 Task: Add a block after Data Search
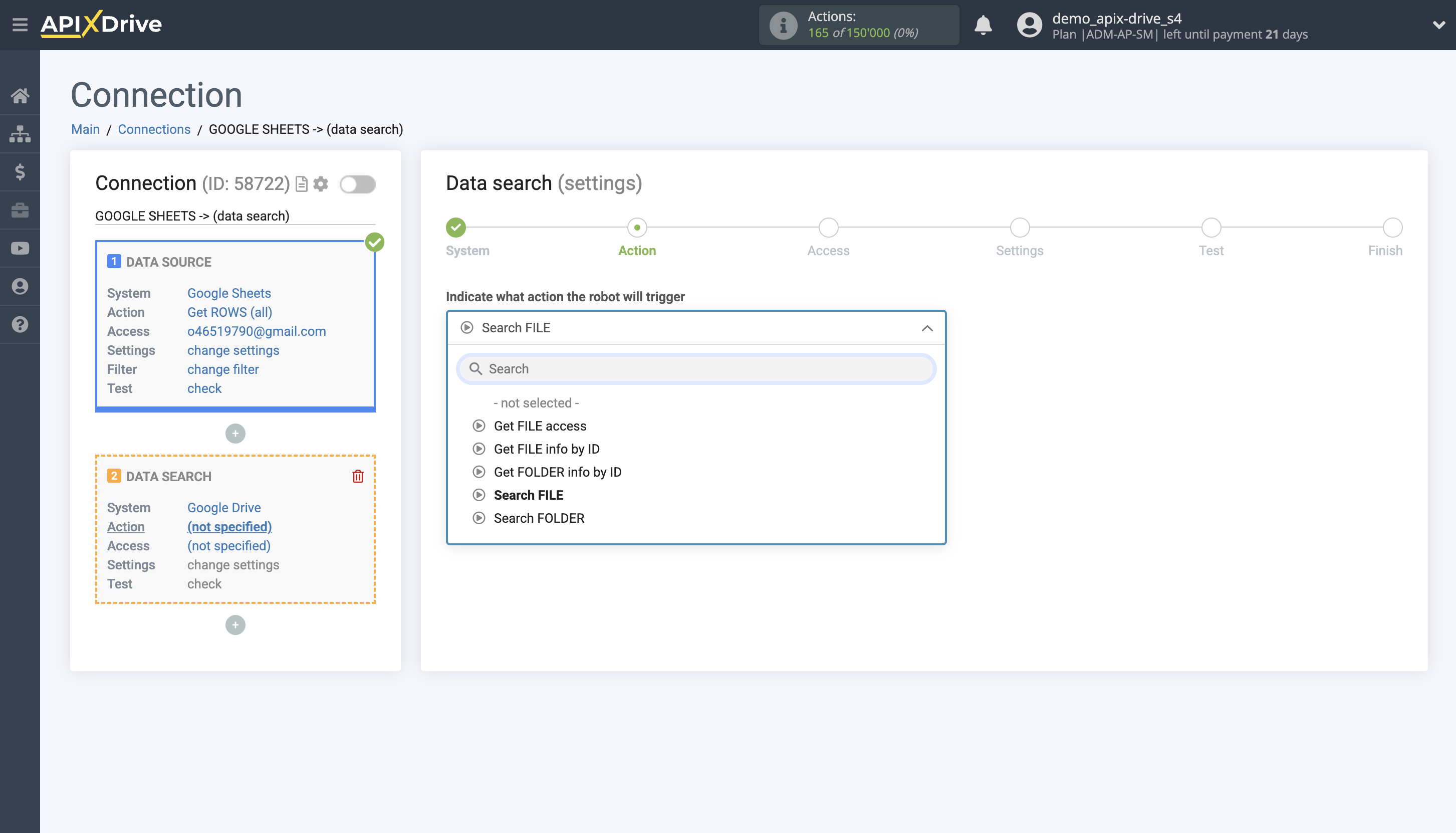coord(235,626)
